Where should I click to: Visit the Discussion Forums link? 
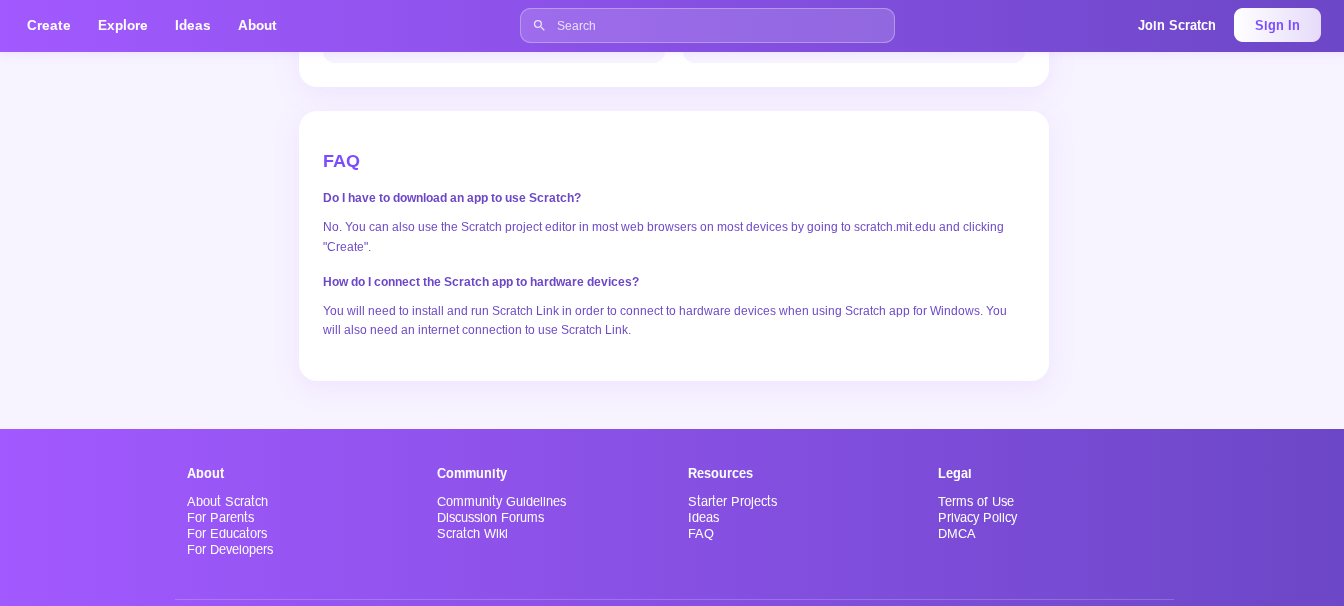(x=490, y=518)
